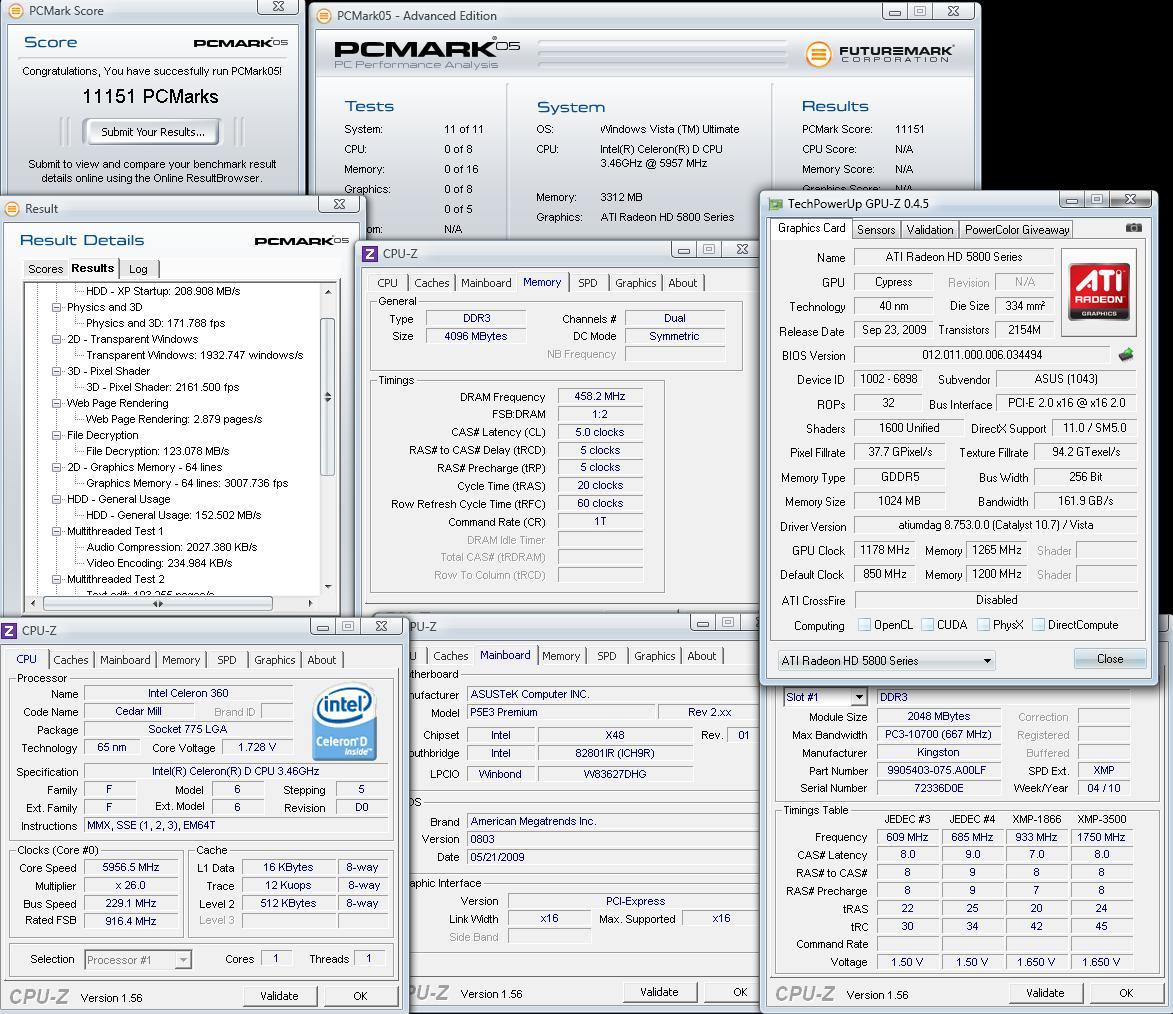Click the bottom-left CPU-Z window title icon
The width and height of the screenshot is (1173, 1014).
[9, 631]
